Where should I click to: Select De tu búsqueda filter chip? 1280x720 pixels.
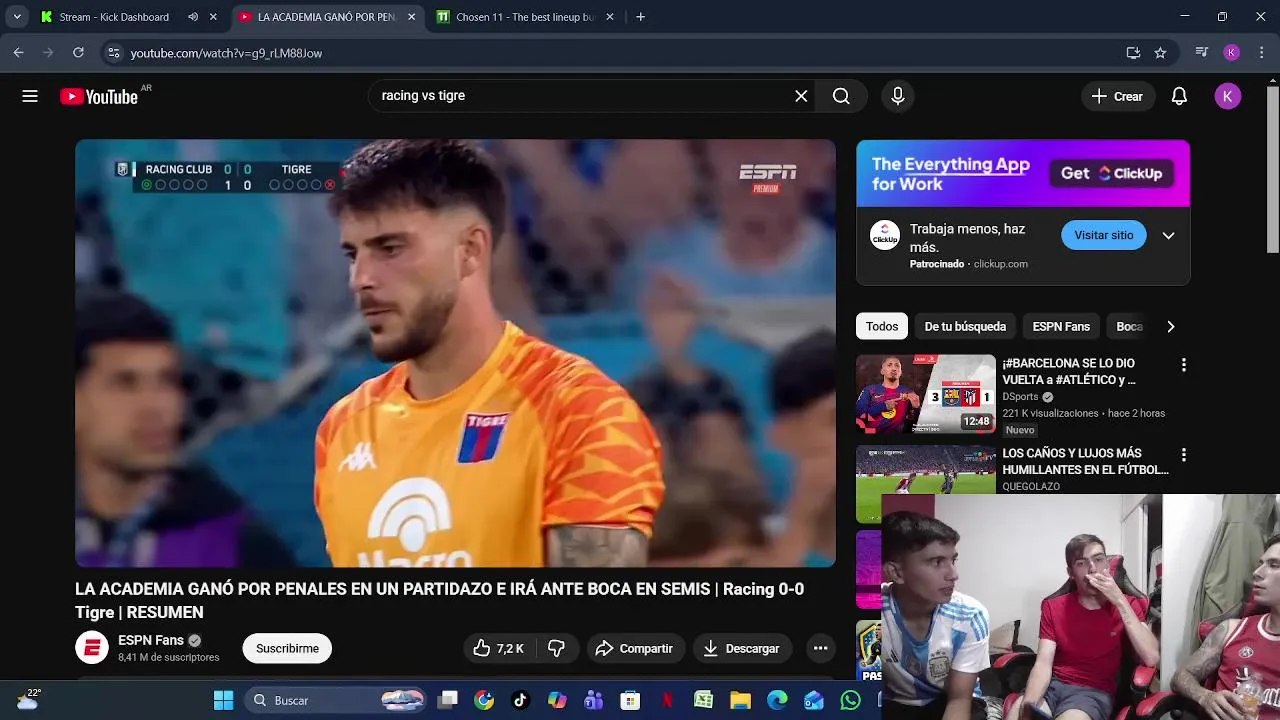(x=965, y=326)
